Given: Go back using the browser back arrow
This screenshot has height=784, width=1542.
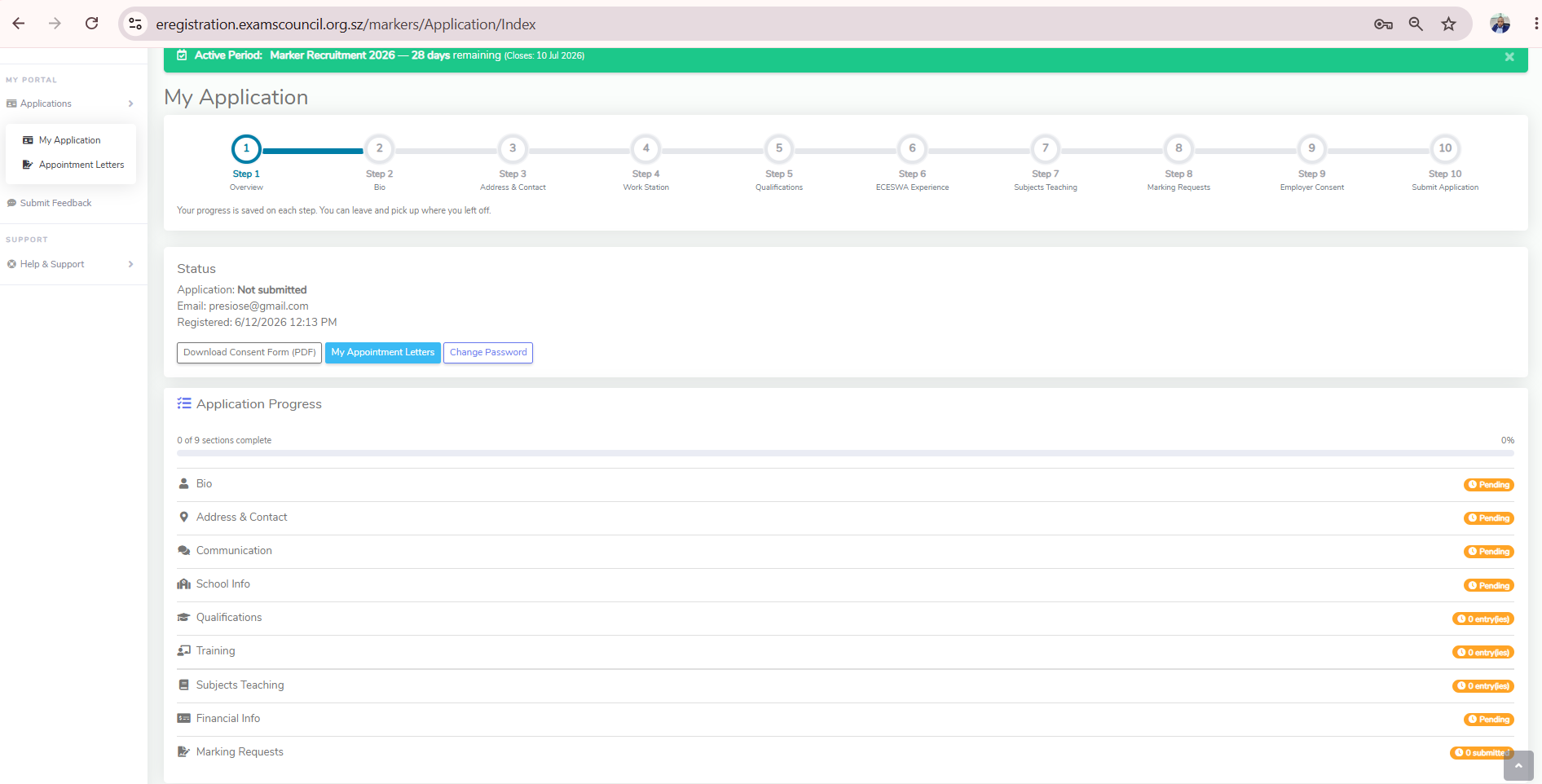Looking at the screenshot, I should [x=19, y=24].
